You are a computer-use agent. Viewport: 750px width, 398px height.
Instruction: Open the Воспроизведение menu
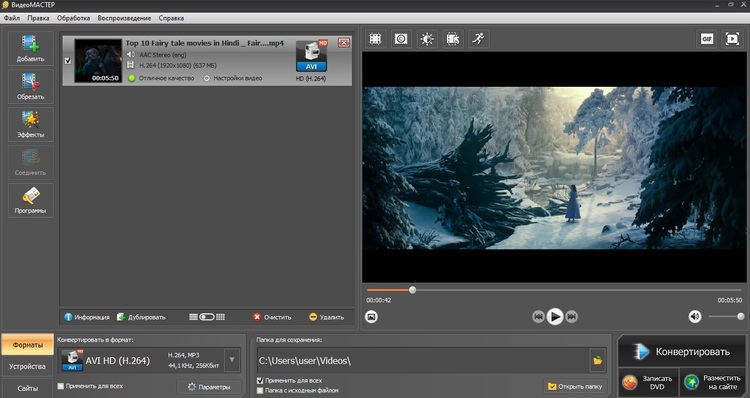(x=124, y=18)
